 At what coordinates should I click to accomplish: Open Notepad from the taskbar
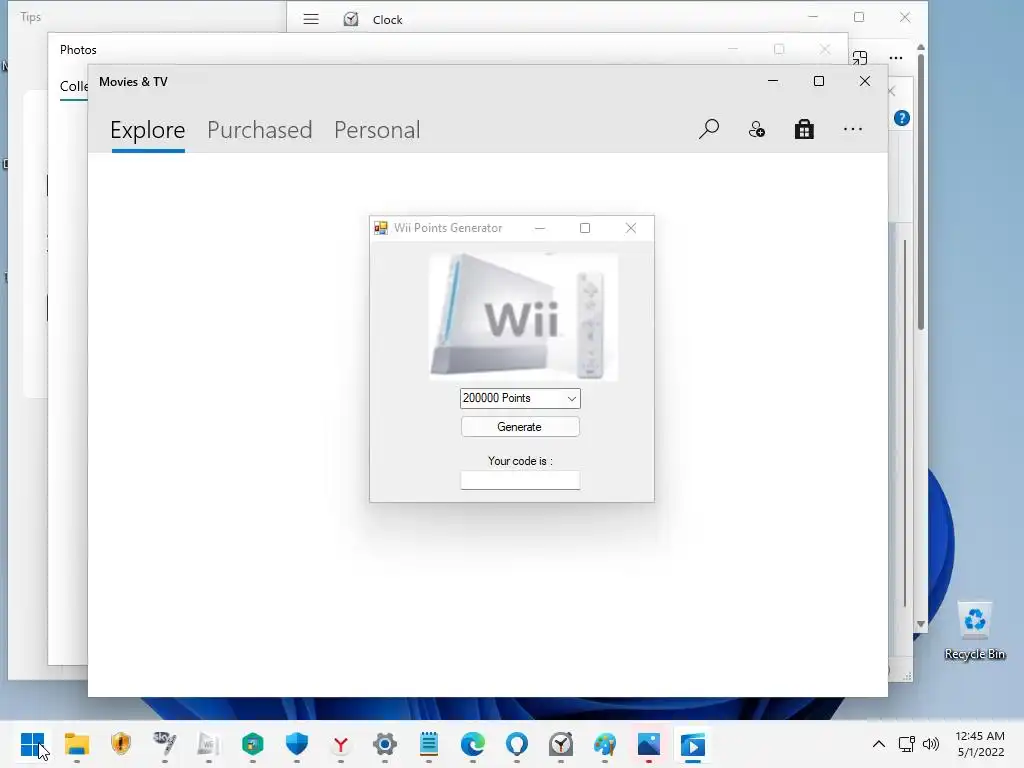pos(429,744)
